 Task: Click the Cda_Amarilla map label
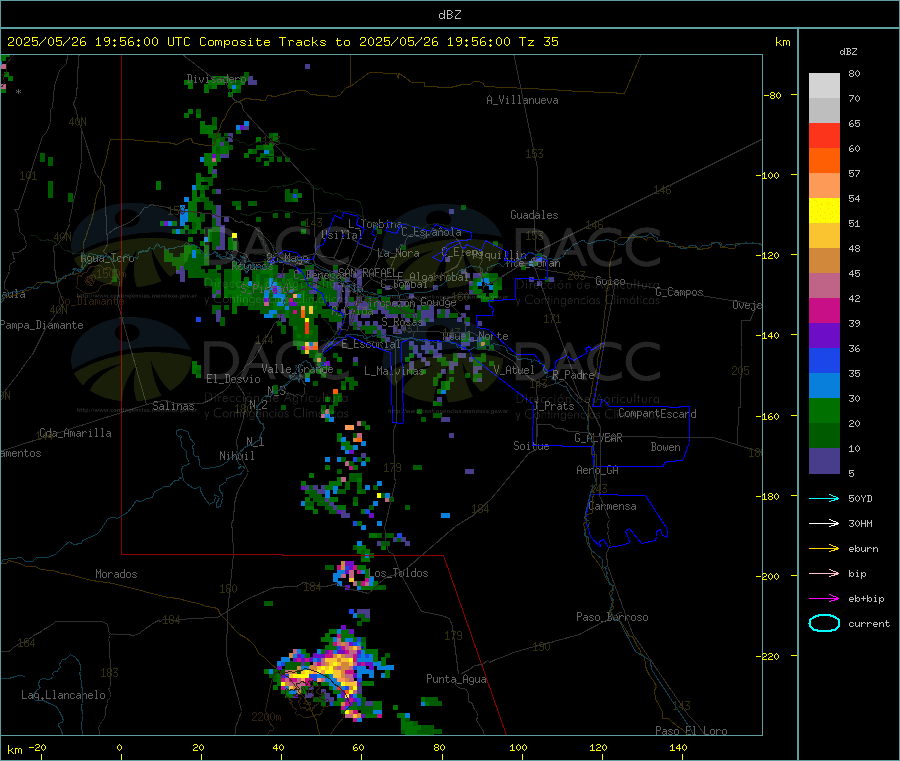(x=75, y=433)
